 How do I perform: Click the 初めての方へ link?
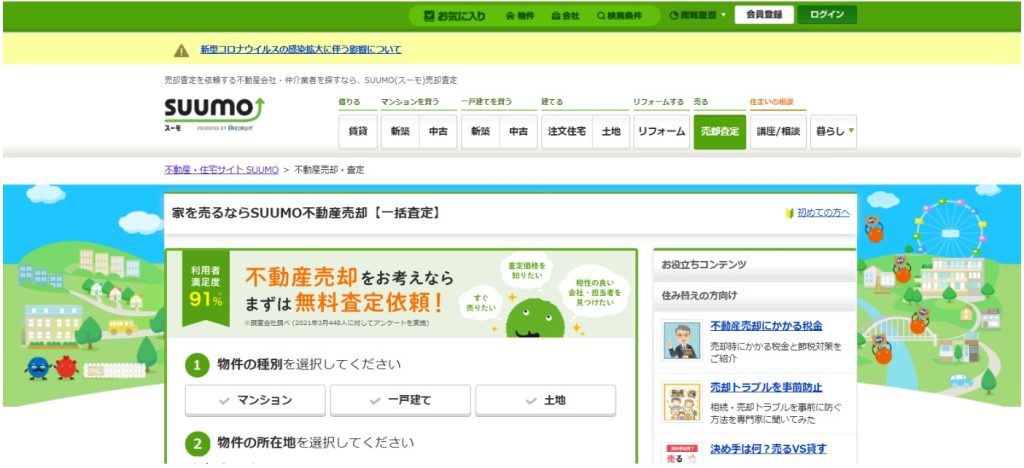[x=824, y=213]
